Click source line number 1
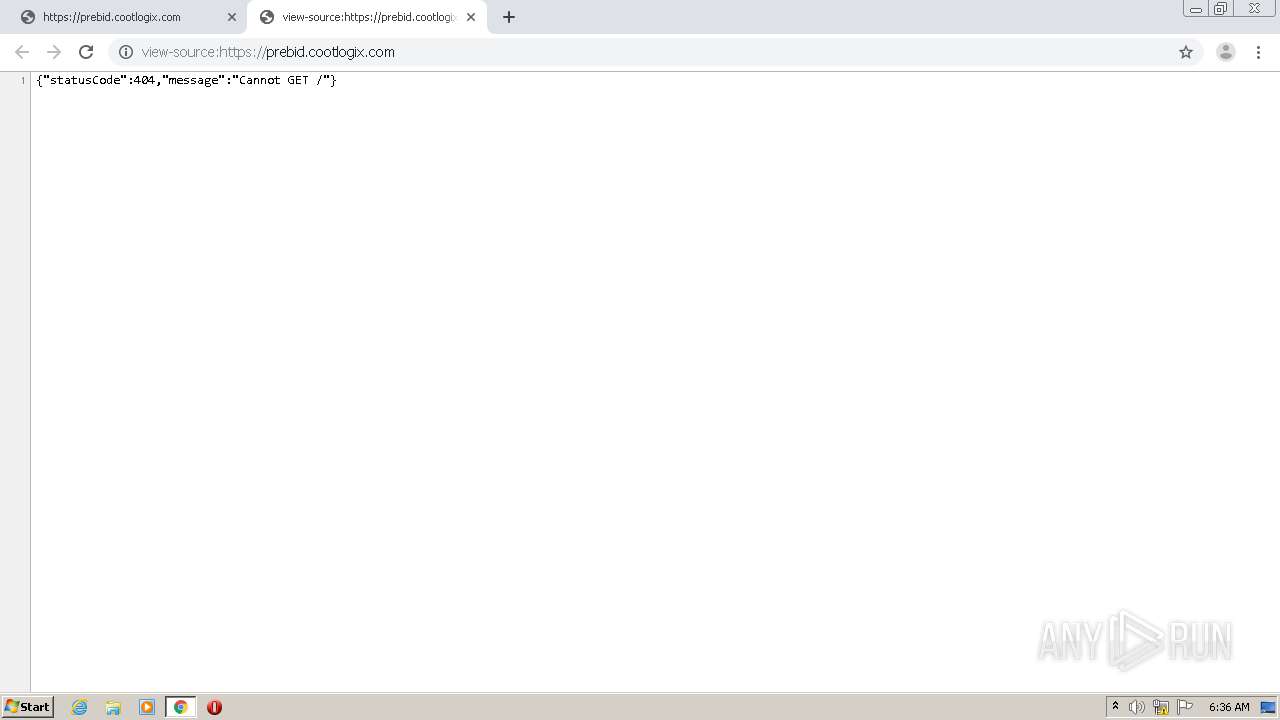1280x720 pixels. point(22,80)
